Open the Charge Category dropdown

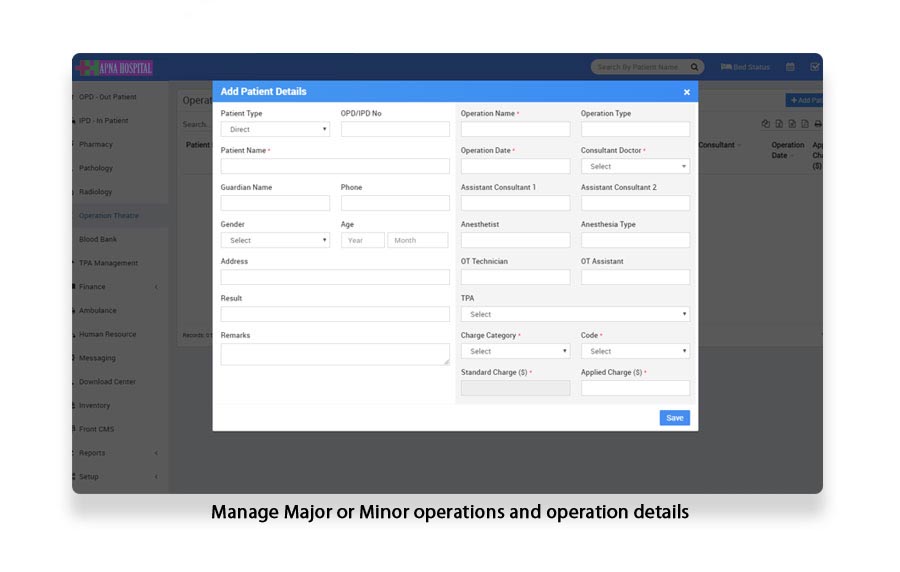515,351
